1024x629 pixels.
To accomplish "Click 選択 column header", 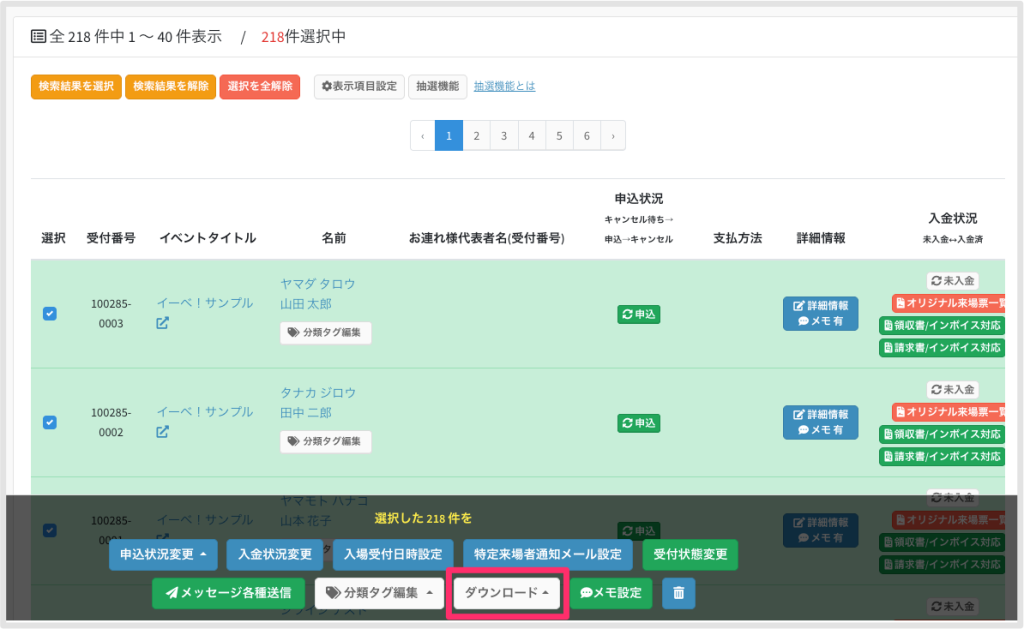I will click(x=54, y=238).
